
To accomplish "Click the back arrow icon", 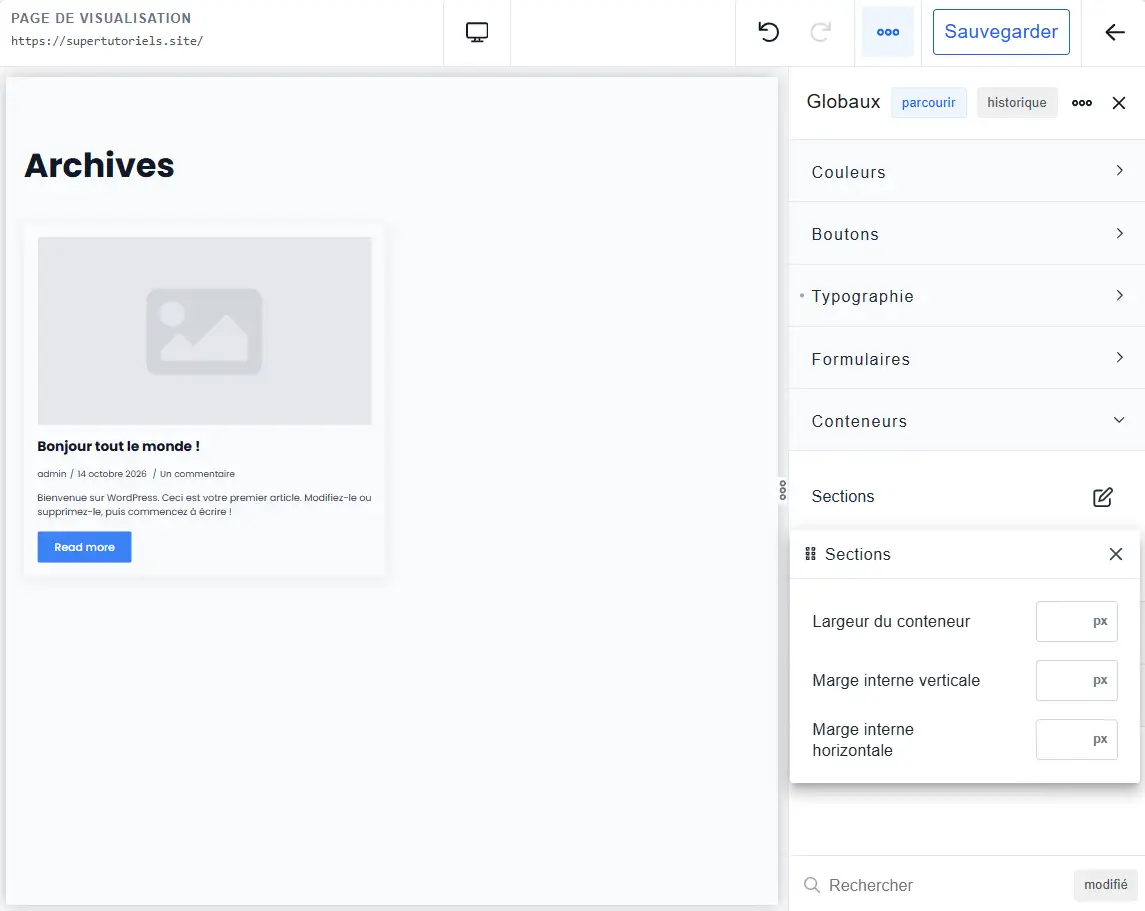I will 1114,32.
